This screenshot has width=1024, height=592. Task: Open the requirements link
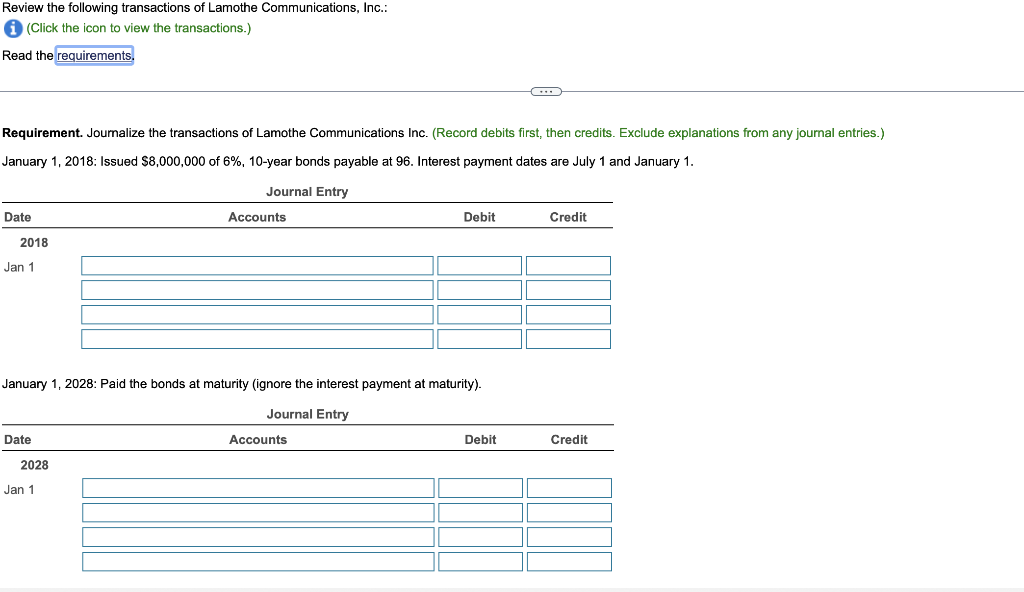95,56
